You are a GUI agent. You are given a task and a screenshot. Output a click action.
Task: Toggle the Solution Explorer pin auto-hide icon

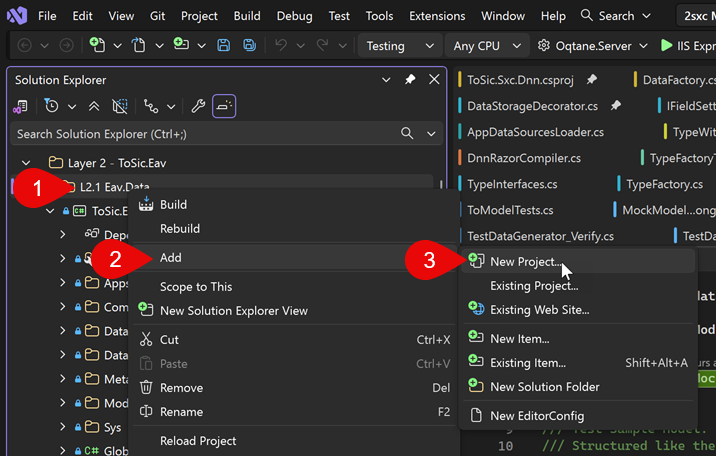(x=410, y=79)
